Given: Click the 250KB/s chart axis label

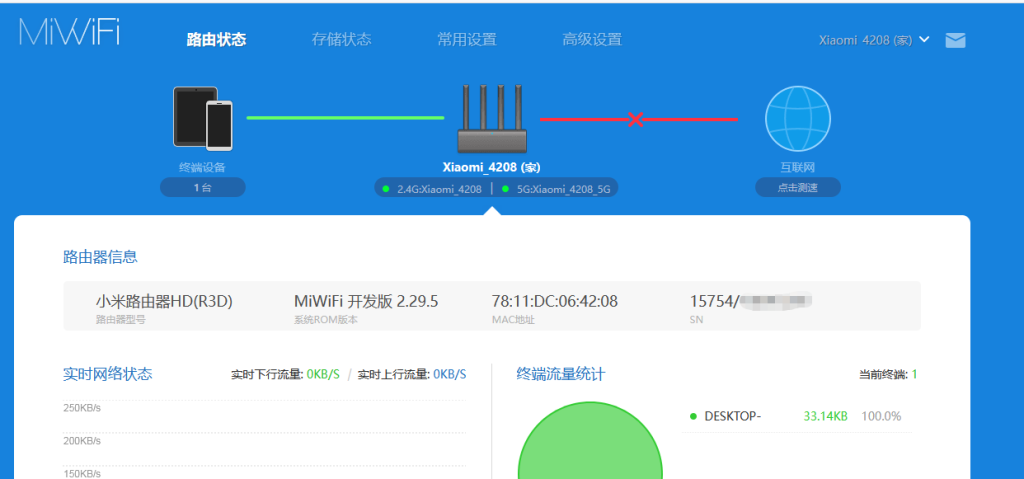Looking at the screenshot, I should pos(82,408).
